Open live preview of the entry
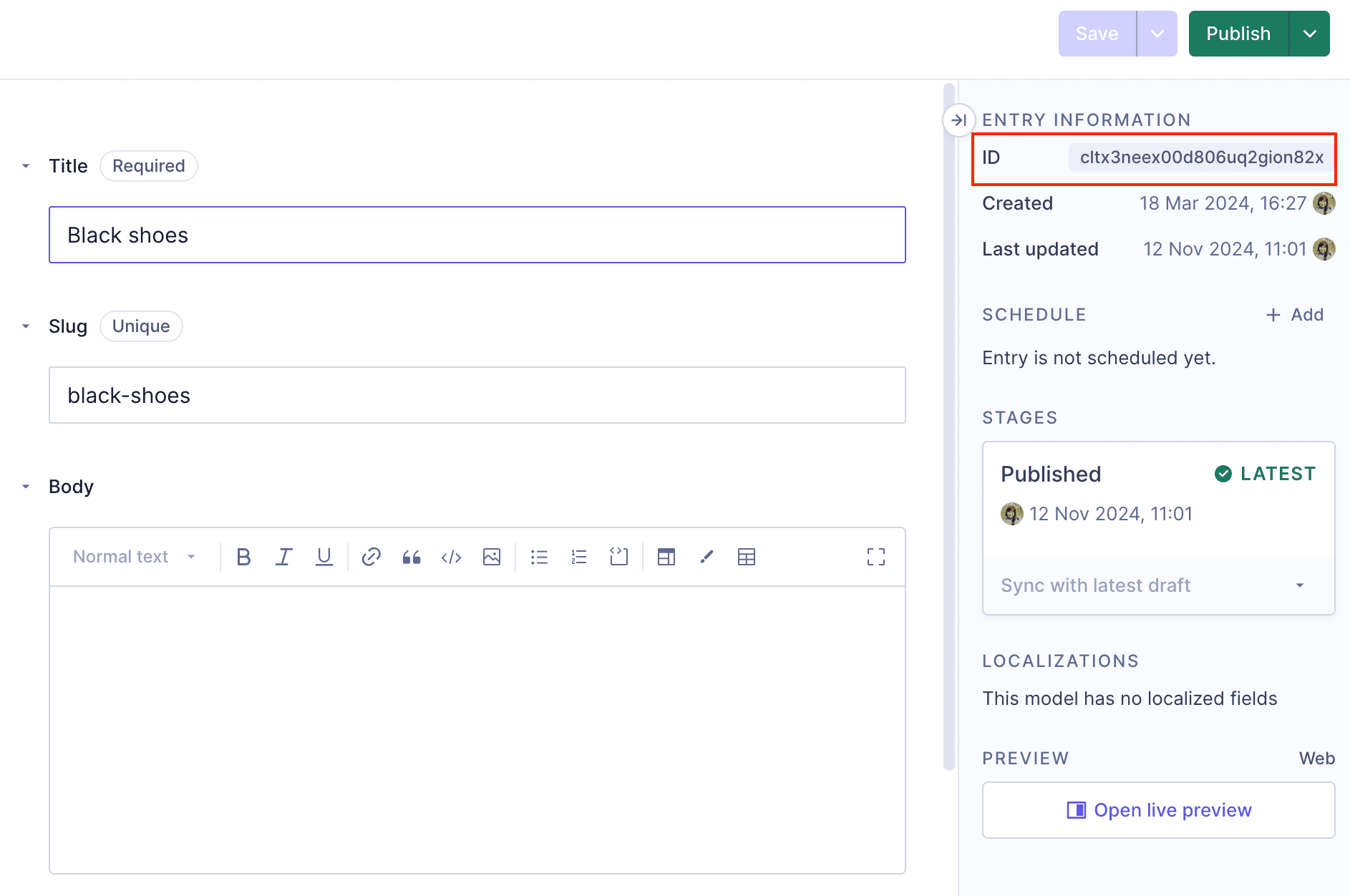Image resolution: width=1350 pixels, height=896 pixels. click(x=1158, y=809)
